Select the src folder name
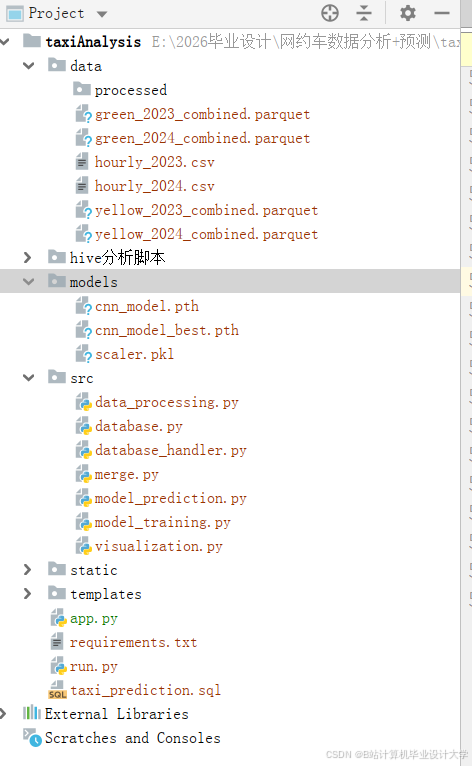This screenshot has width=472, height=766. pos(82,379)
